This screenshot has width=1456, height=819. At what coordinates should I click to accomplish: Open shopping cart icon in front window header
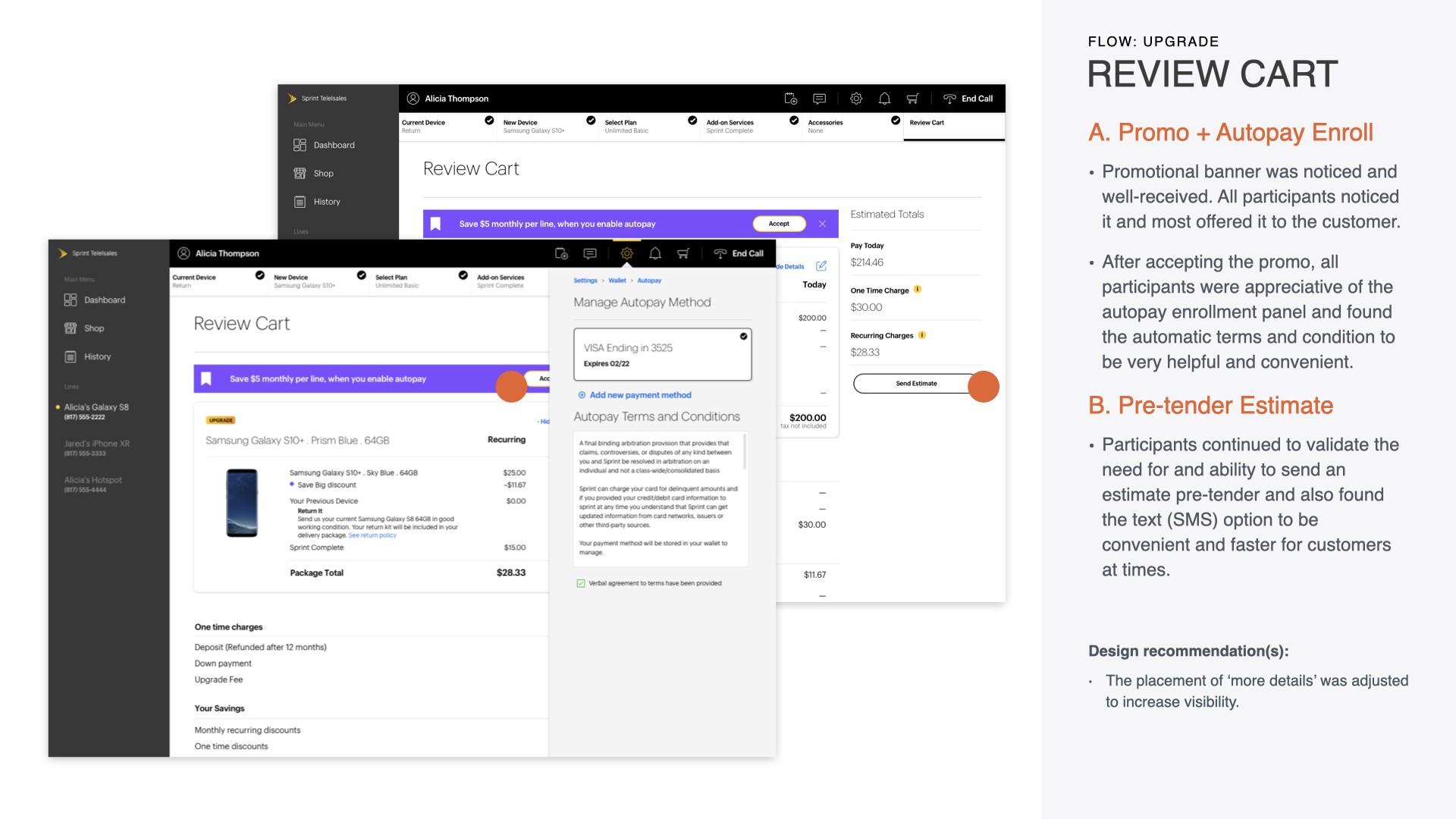683,253
